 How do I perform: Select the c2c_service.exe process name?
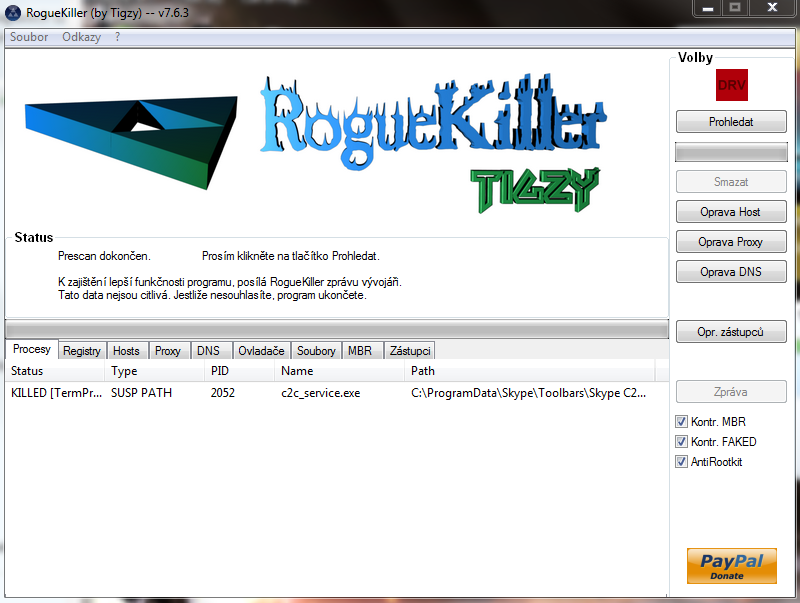click(320, 393)
